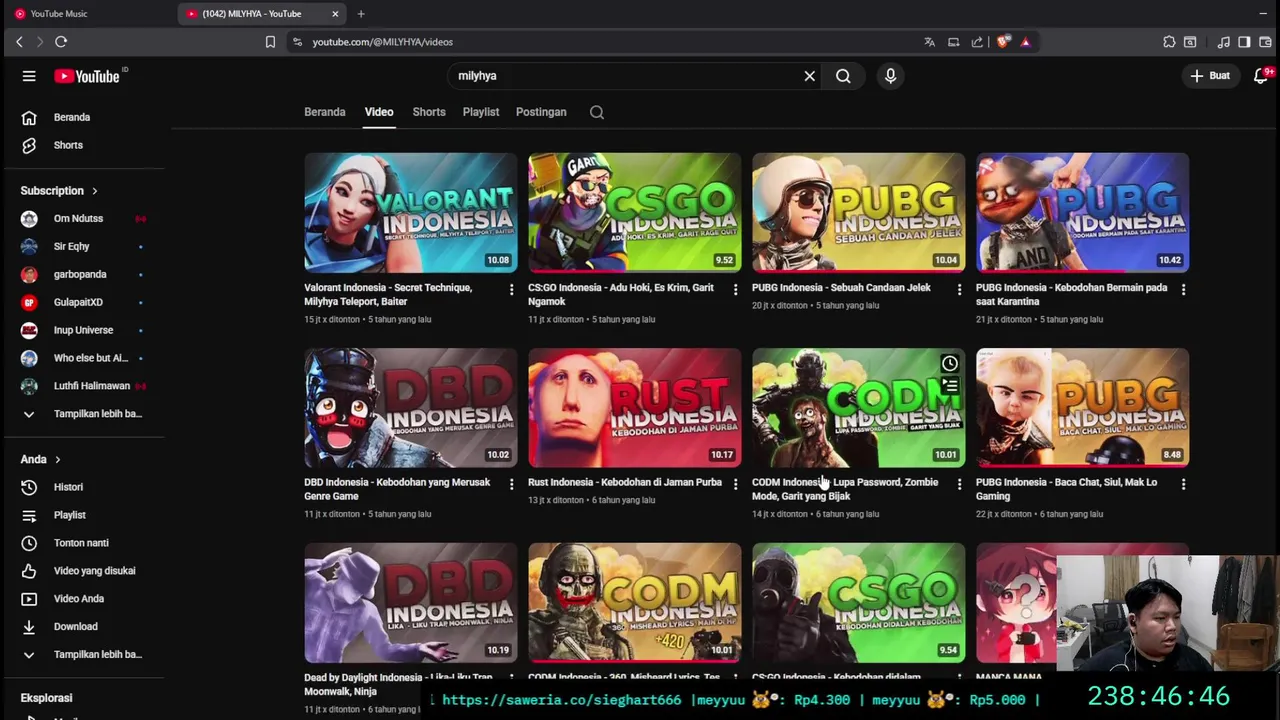Reload the page in browser toolbar
The width and height of the screenshot is (1280, 720).
click(x=61, y=42)
